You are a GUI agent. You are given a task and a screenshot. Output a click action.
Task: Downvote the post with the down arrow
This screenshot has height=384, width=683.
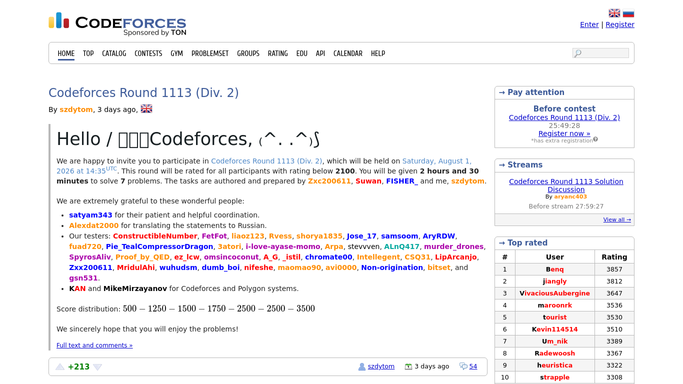tap(98, 367)
